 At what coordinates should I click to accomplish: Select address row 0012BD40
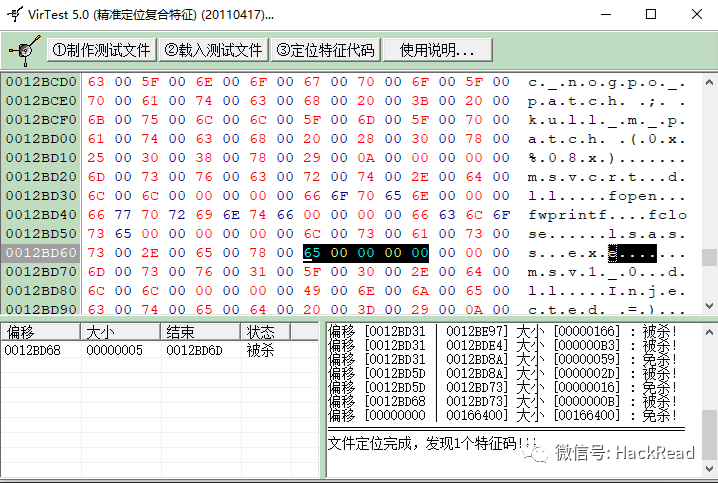(41, 215)
